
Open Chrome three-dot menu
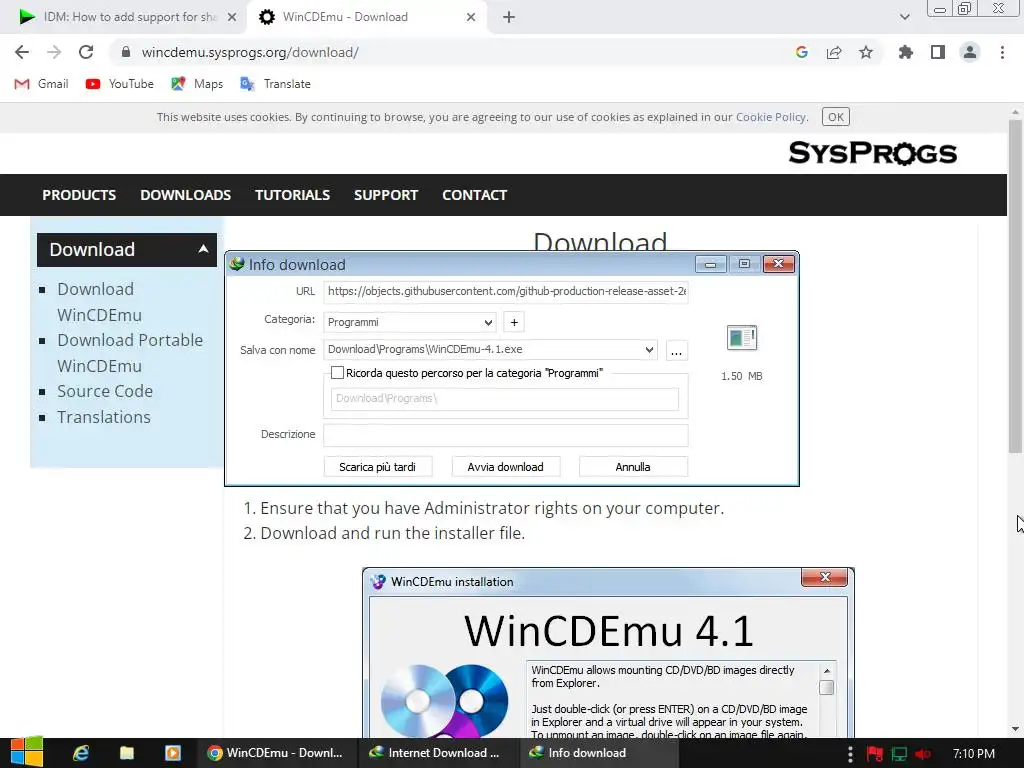pos(1002,52)
